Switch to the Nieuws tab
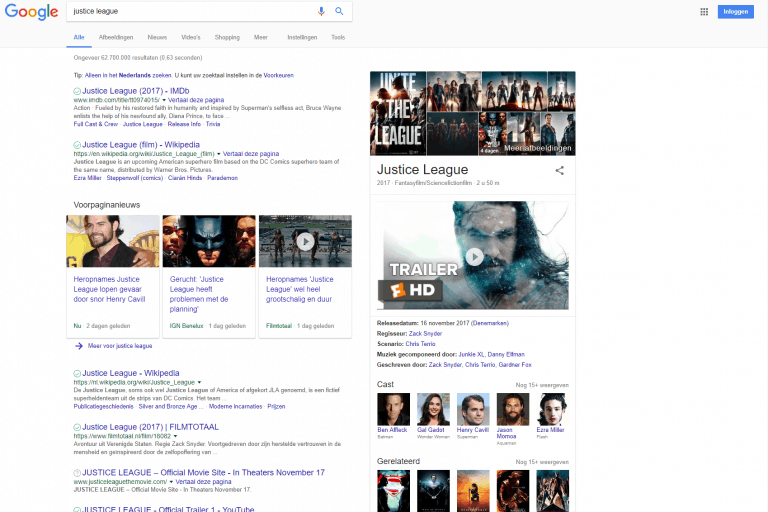 click(x=157, y=37)
